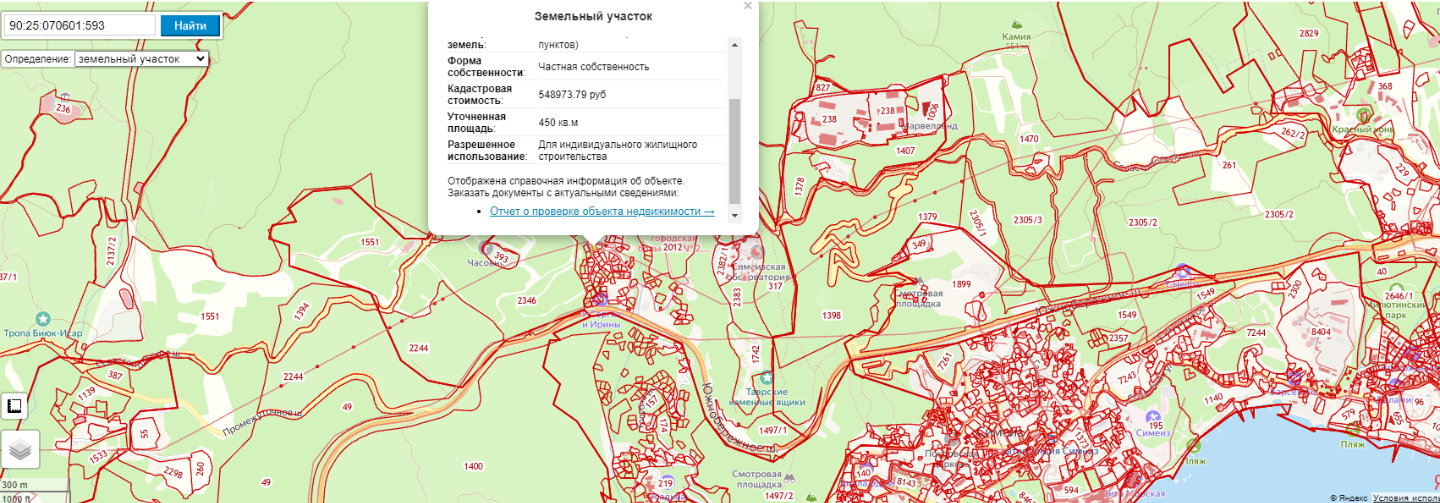The image size is (1440, 503).
Task: Click the Симеиз town marker icon
Action: coord(1153,415)
